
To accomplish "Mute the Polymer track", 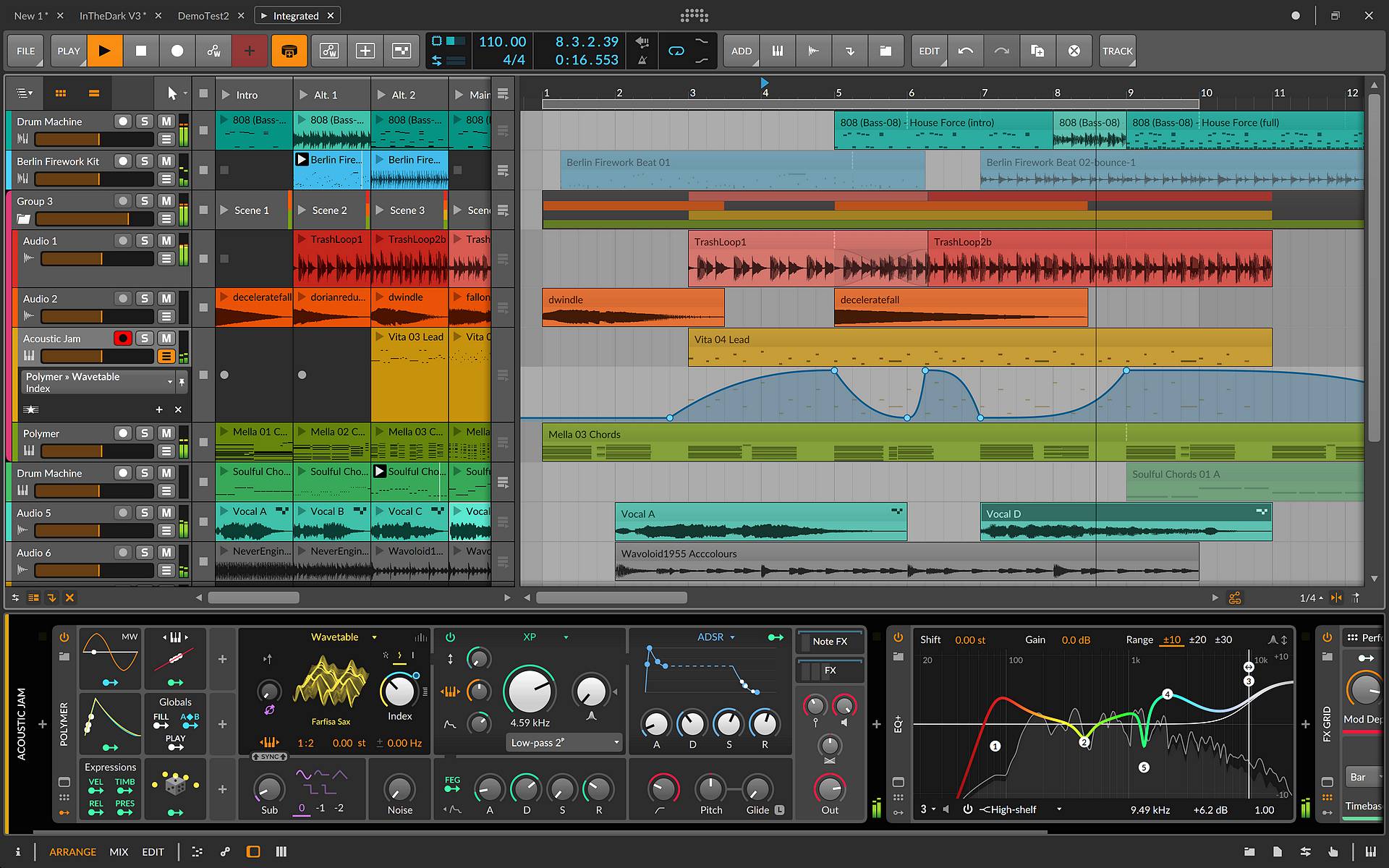I will (166, 433).
